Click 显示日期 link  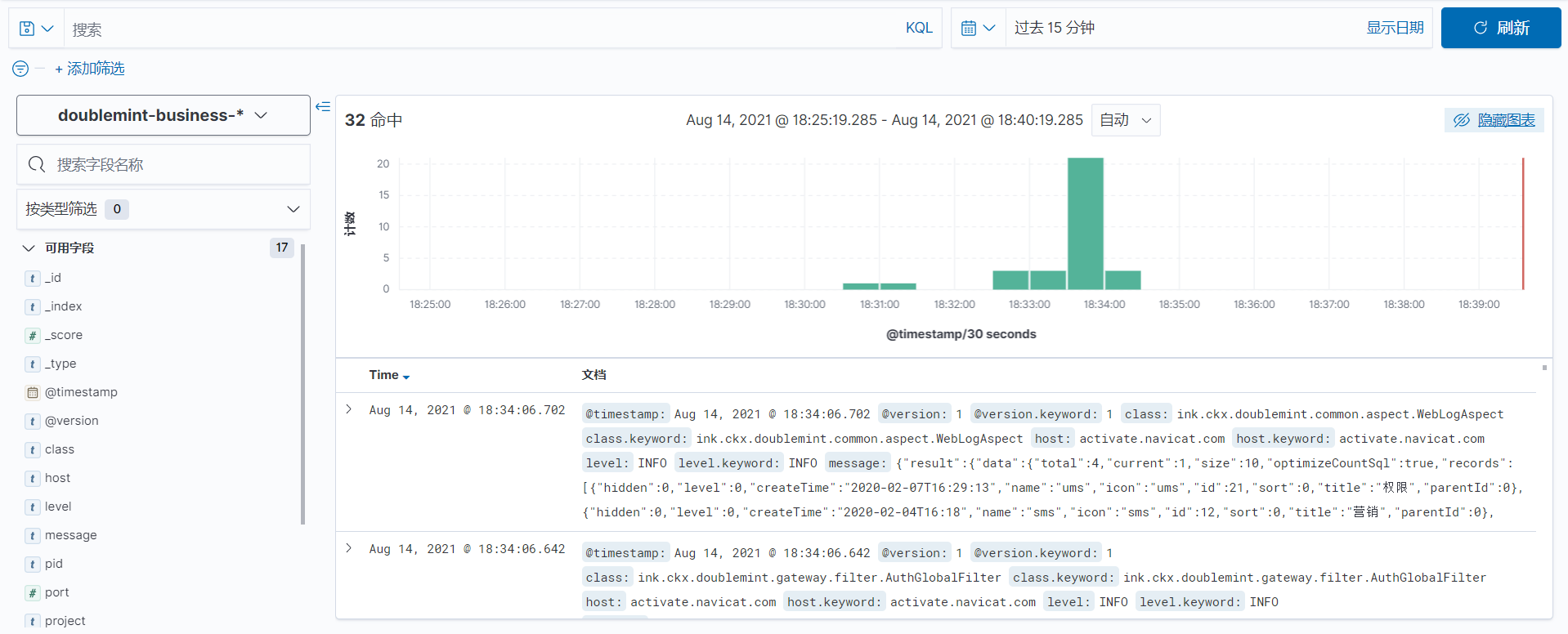tap(1395, 28)
